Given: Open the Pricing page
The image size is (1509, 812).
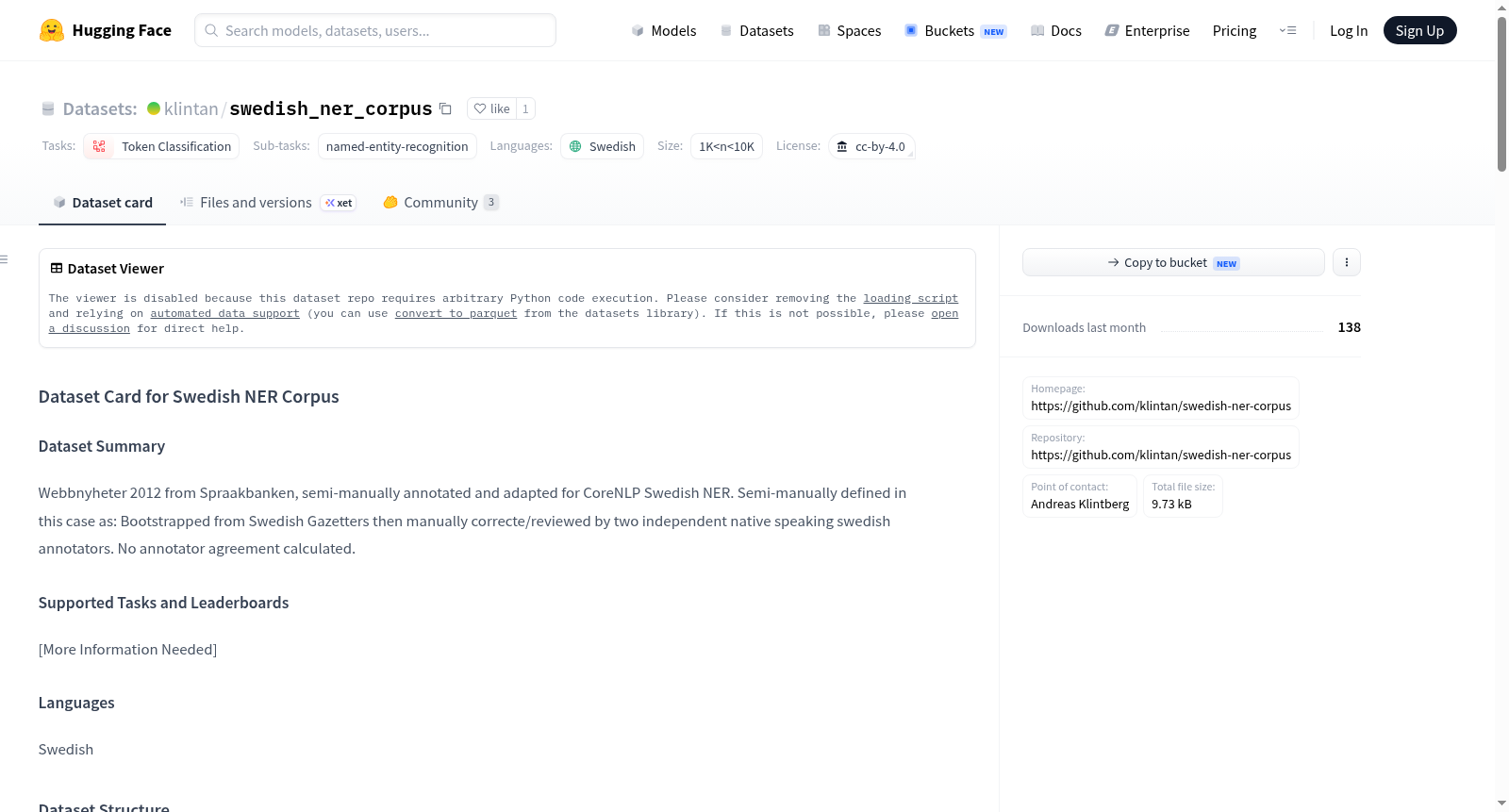Looking at the screenshot, I should pyautogui.click(x=1235, y=30).
